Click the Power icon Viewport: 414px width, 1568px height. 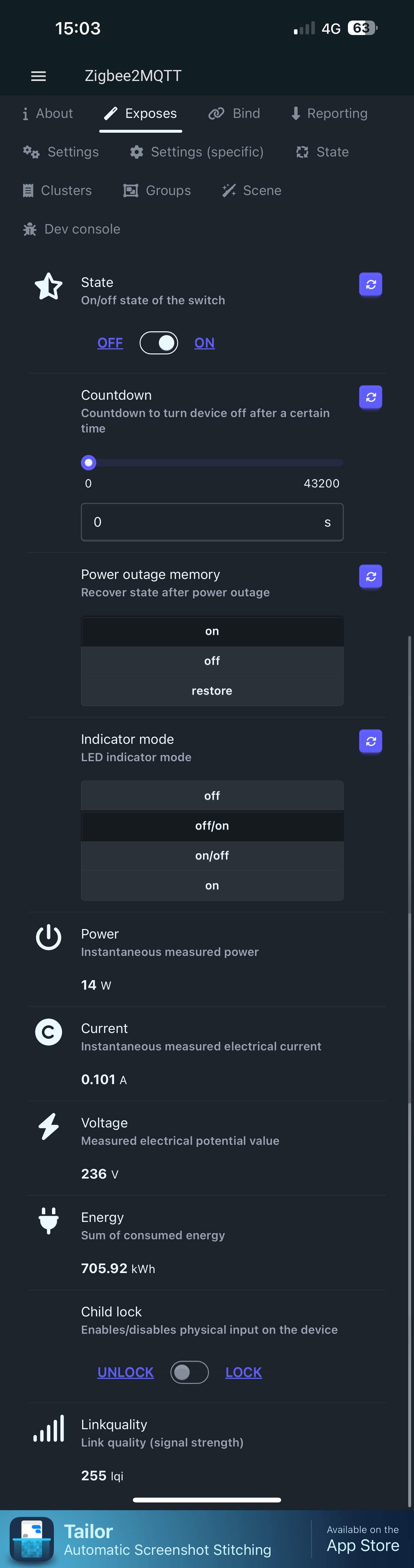pos(49,937)
